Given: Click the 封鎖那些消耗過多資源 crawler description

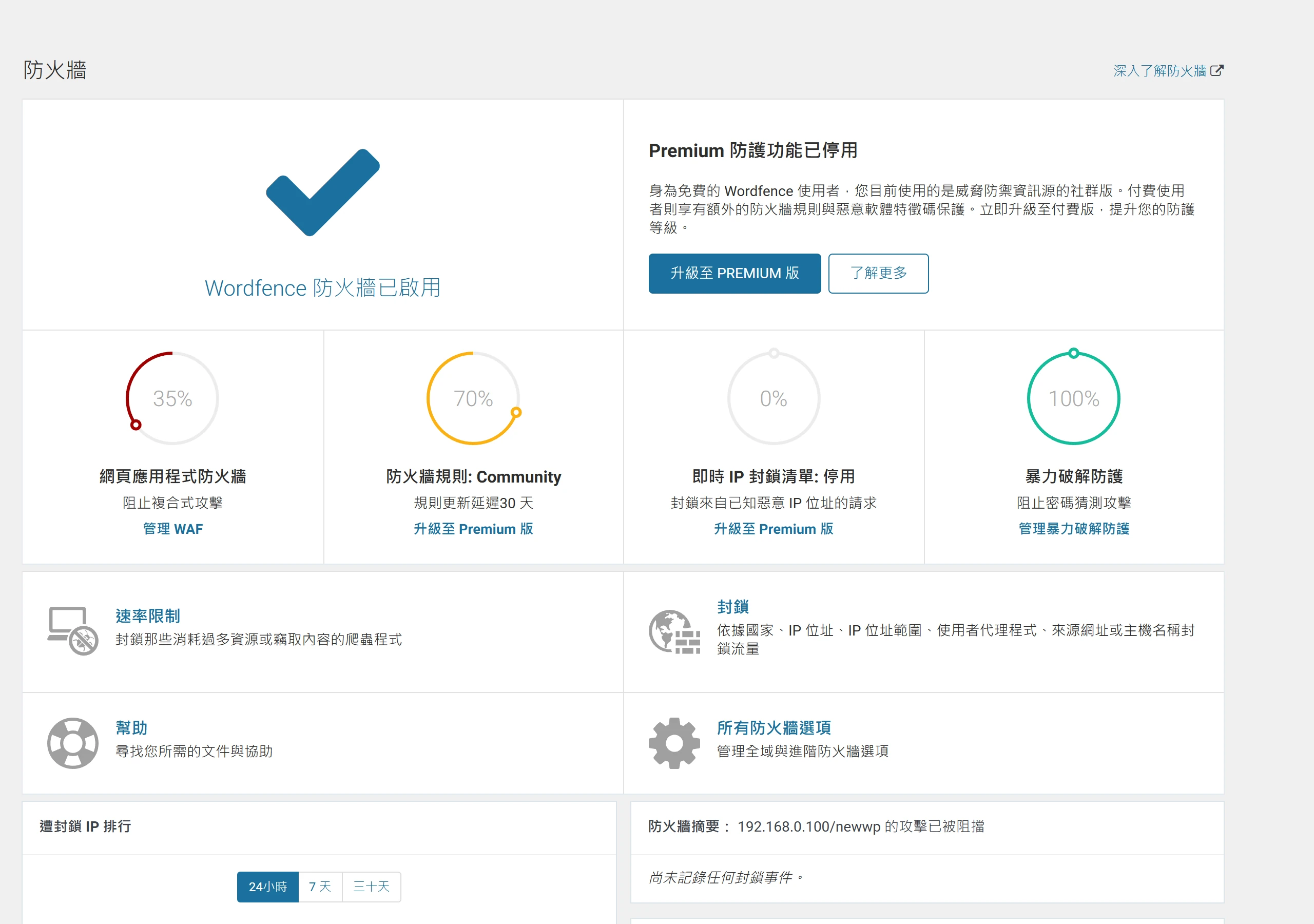Looking at the screenshot, I should (x=259, y=639).
